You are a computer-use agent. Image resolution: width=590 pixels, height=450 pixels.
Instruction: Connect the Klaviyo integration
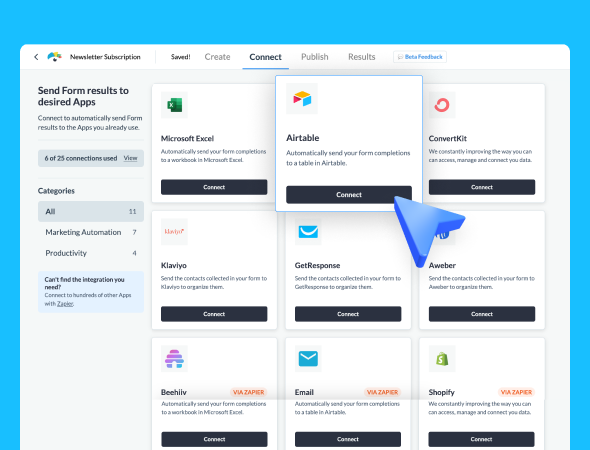(214, 314)
